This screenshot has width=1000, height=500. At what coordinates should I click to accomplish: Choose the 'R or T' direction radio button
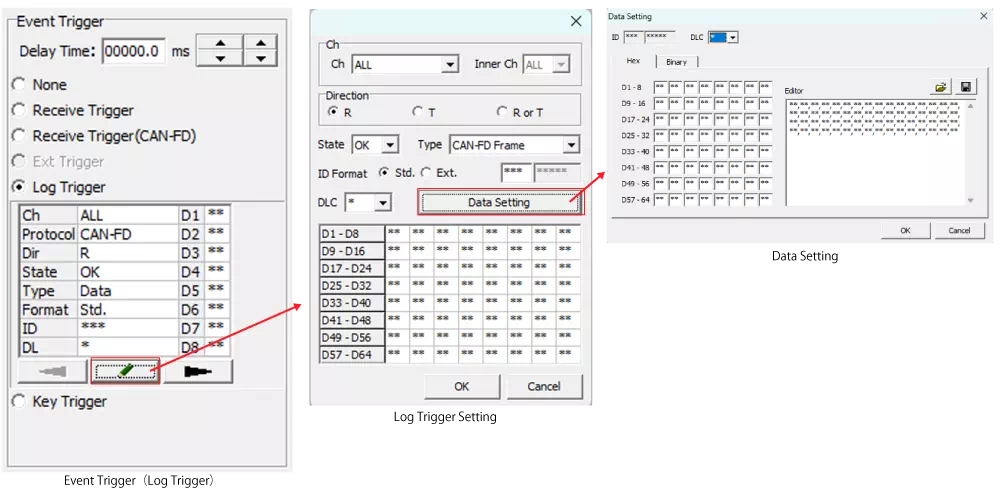pyautogui.click(x=502, y=112)
